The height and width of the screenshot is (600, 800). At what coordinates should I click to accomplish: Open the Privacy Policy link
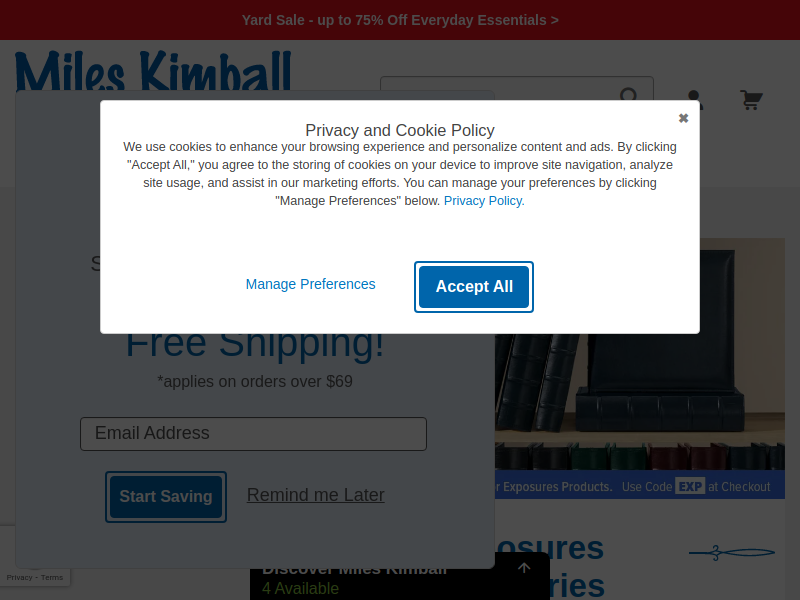484,201
